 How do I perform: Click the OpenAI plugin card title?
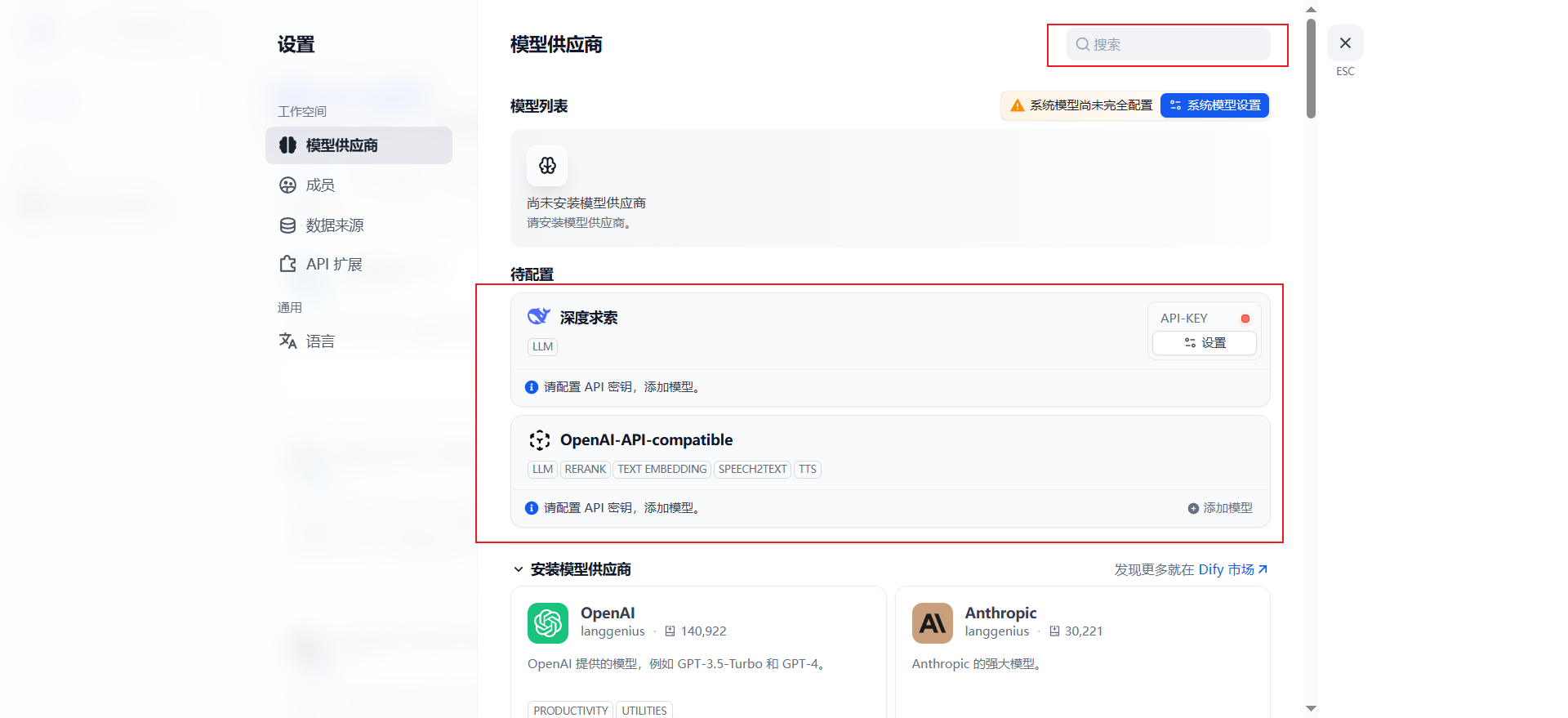coord(608,613)
